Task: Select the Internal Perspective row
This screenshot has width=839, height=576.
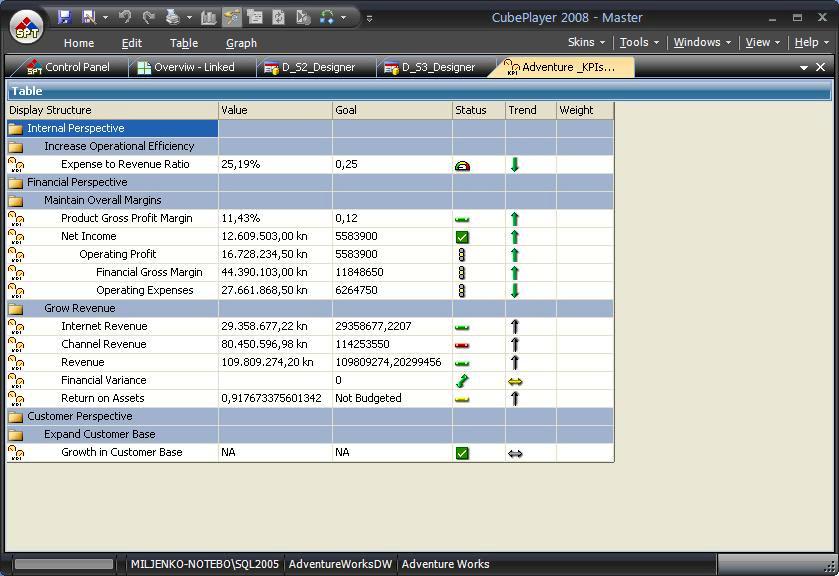Action: tap(310, 128)
